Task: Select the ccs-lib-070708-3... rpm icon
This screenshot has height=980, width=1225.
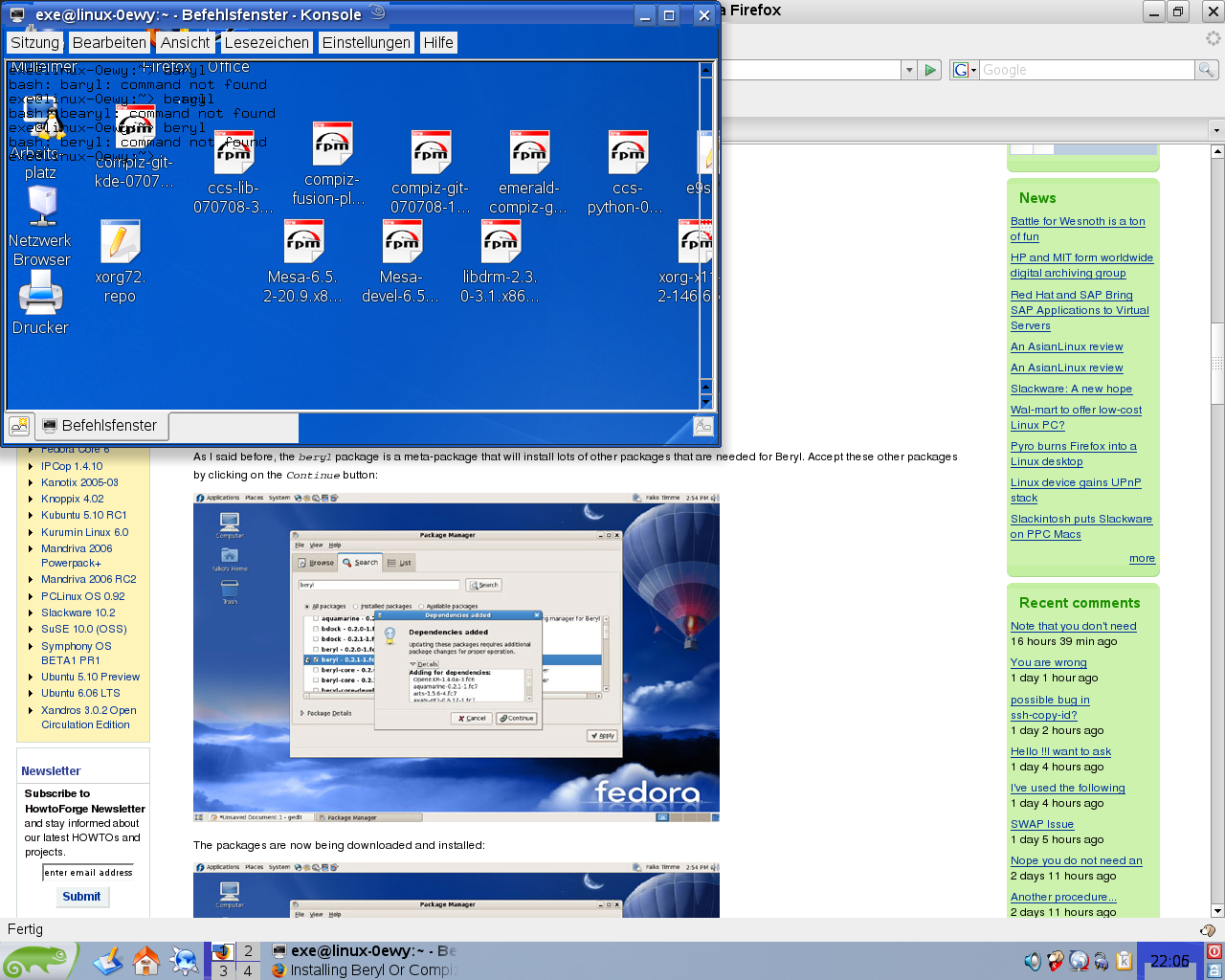Action: (x=233, y=172)
